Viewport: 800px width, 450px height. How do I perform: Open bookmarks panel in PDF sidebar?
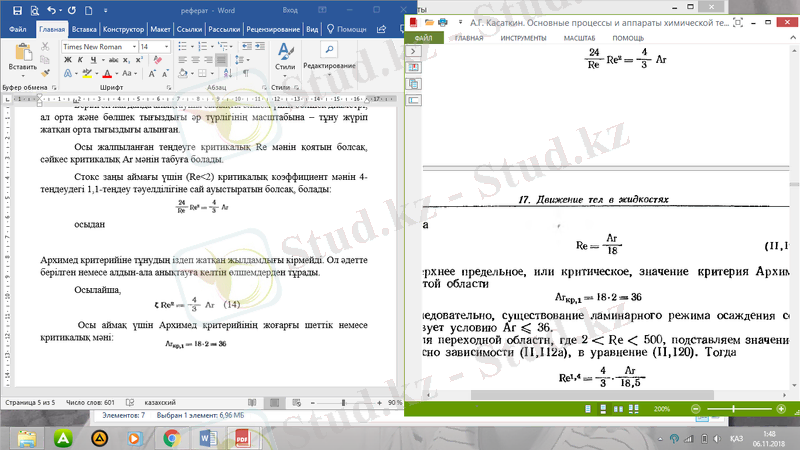point(413,67)
